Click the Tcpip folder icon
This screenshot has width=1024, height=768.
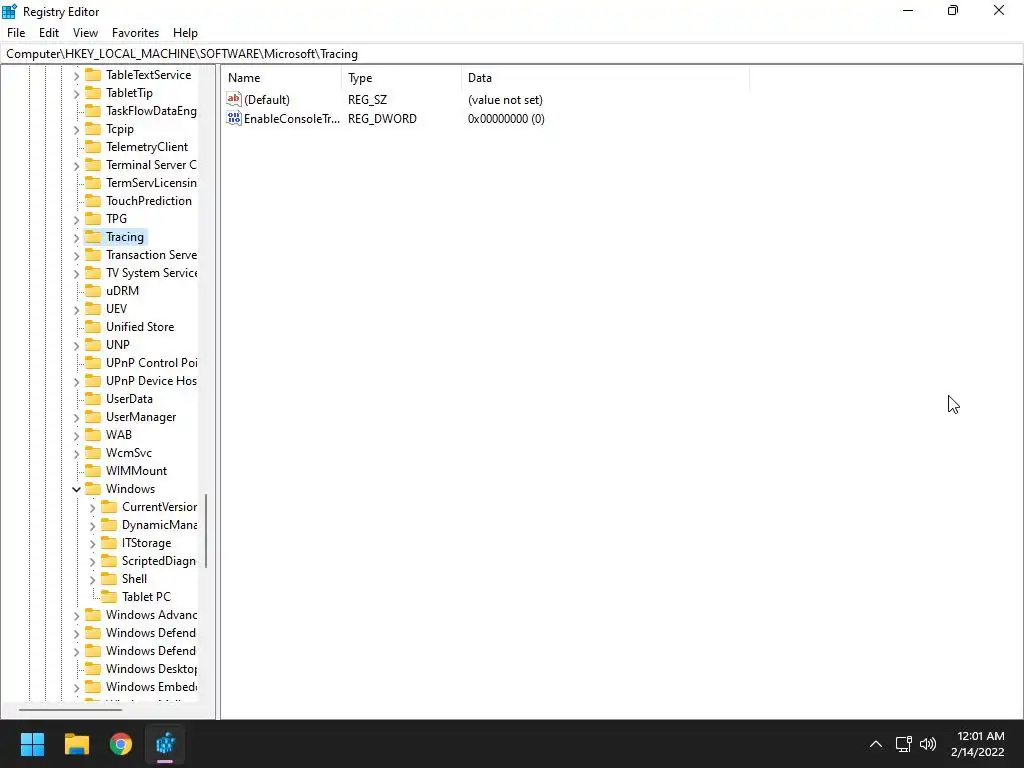[x=93, y=129]
